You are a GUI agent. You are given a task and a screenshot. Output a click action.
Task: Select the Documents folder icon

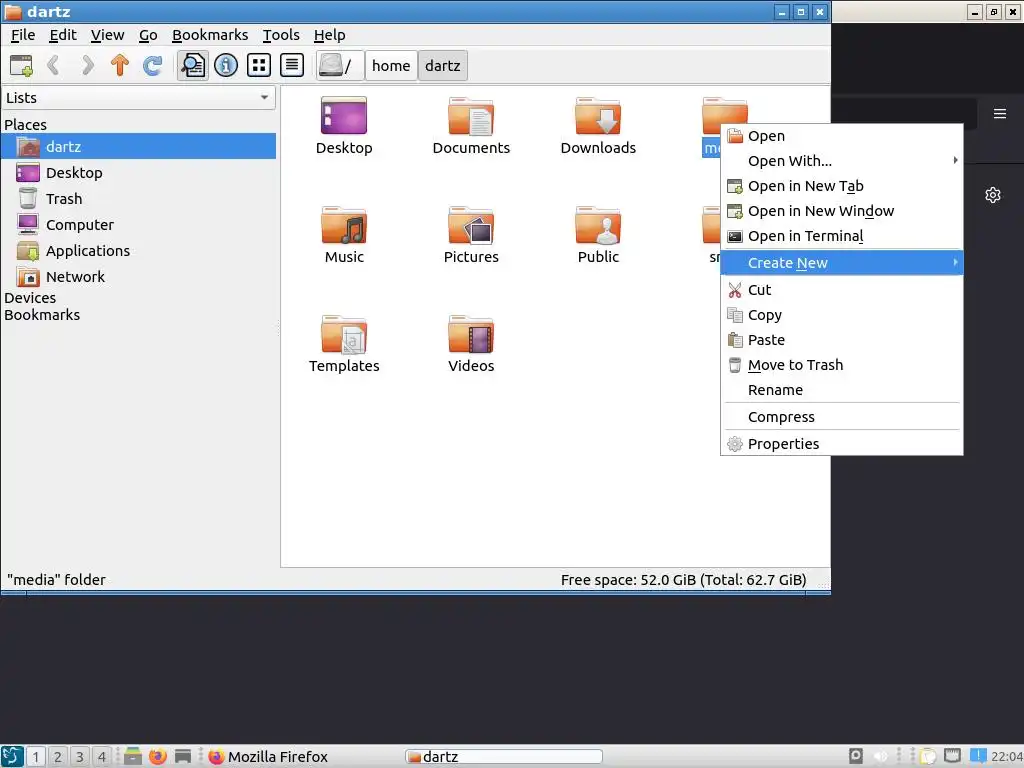[x=471, y=116]
